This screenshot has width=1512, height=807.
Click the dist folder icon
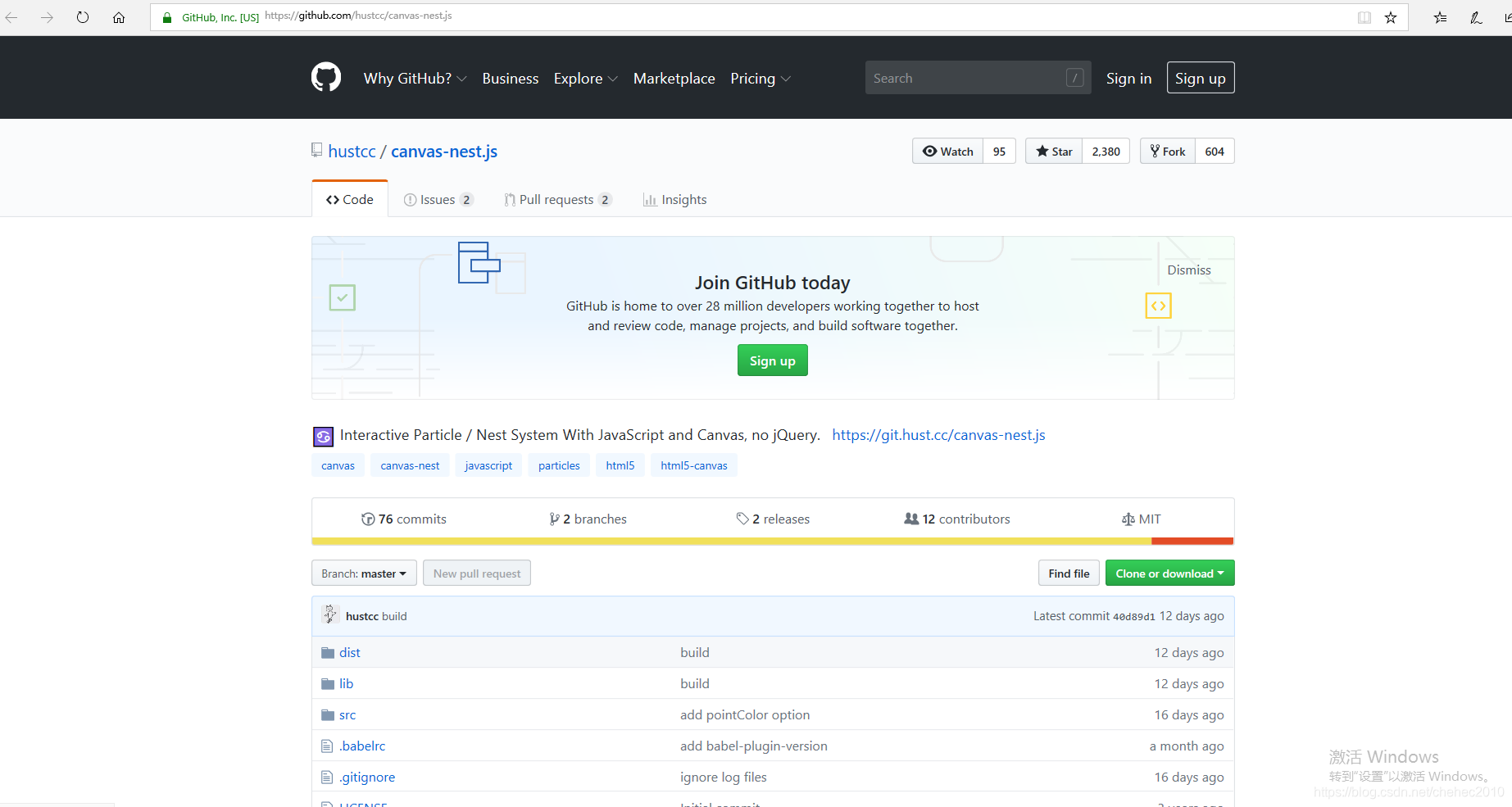click(328, 653)
